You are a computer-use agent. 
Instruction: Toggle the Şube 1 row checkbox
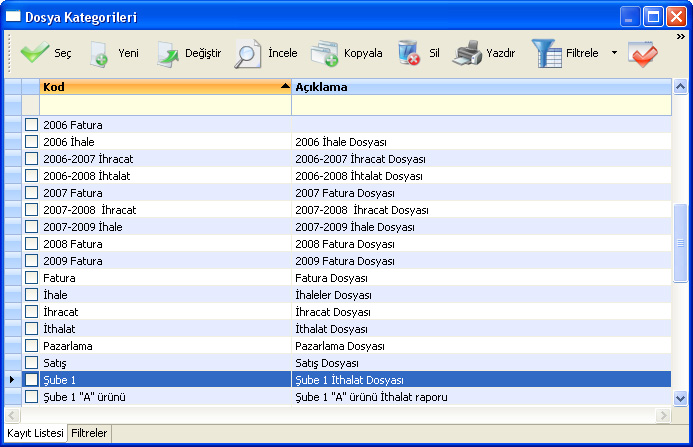tap(31, 379)
